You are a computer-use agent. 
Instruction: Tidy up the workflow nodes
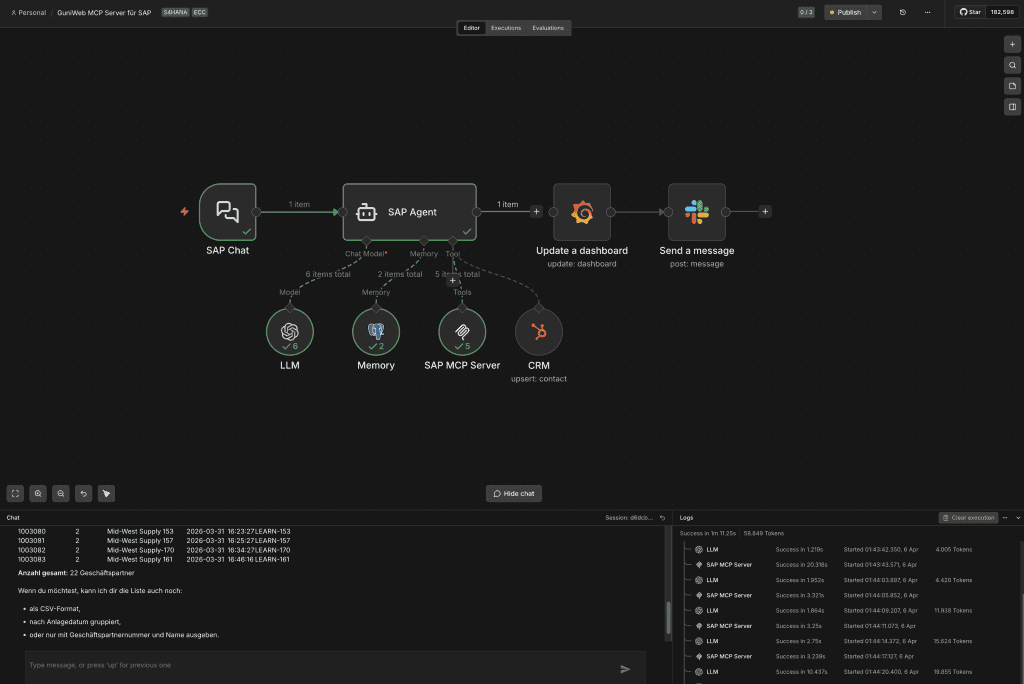(106, 493)
